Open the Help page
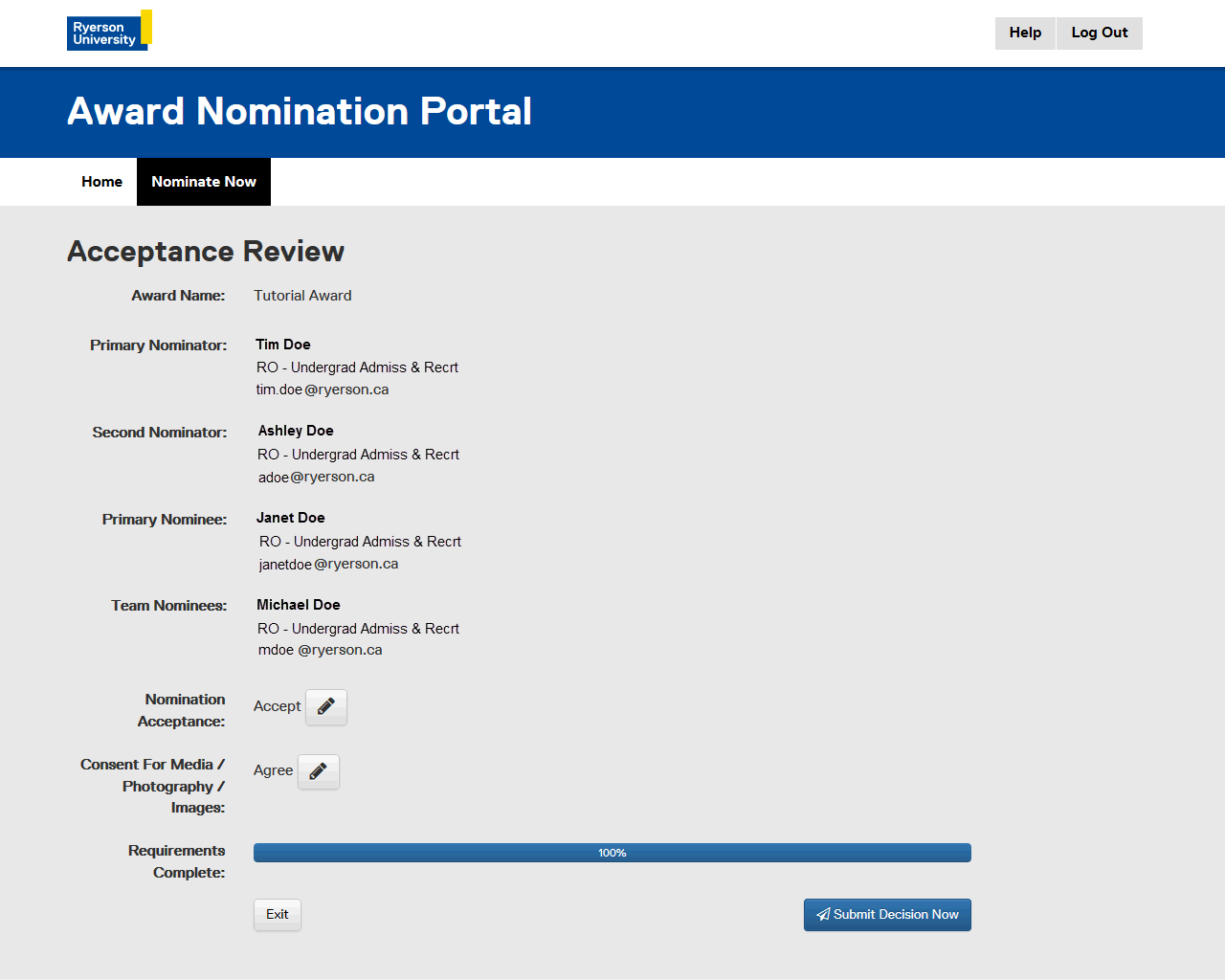This screenshot has height=980, width=1225. (1025, 33)
